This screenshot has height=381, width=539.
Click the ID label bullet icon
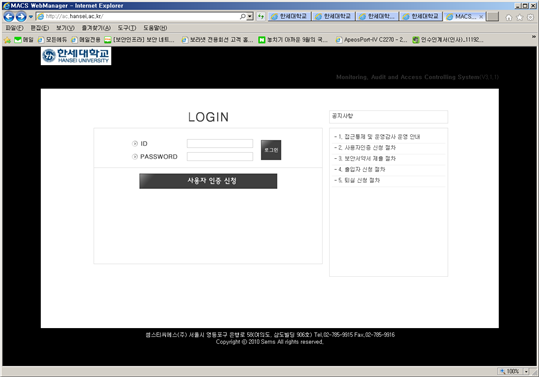[135, 143]
